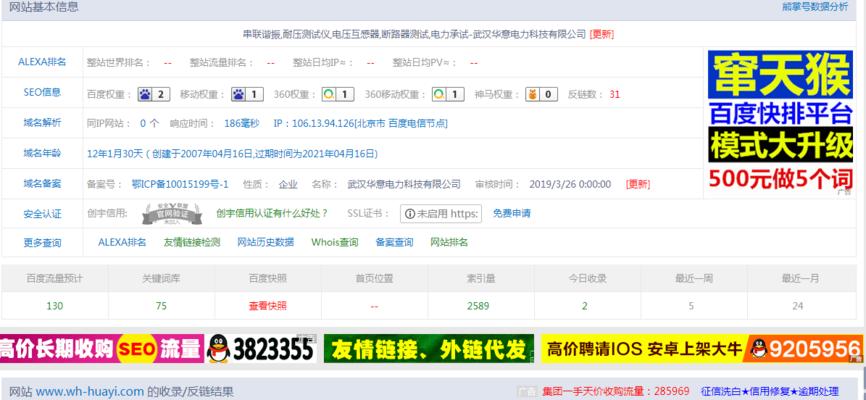Click the 360权重 badge showing 1
The width and height of the screenshot is (866, 400).
[x=338, y=94]
